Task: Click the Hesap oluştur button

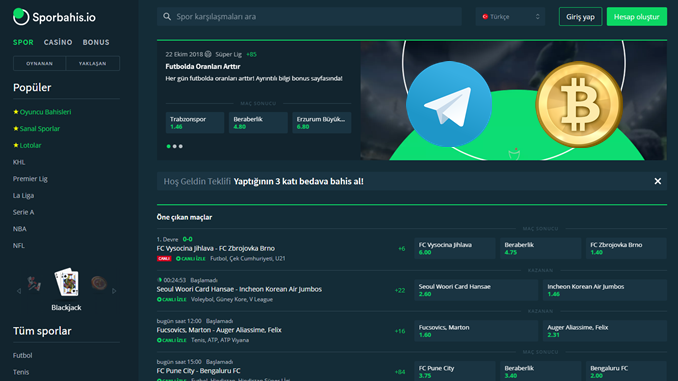Action: pos(636,16)
